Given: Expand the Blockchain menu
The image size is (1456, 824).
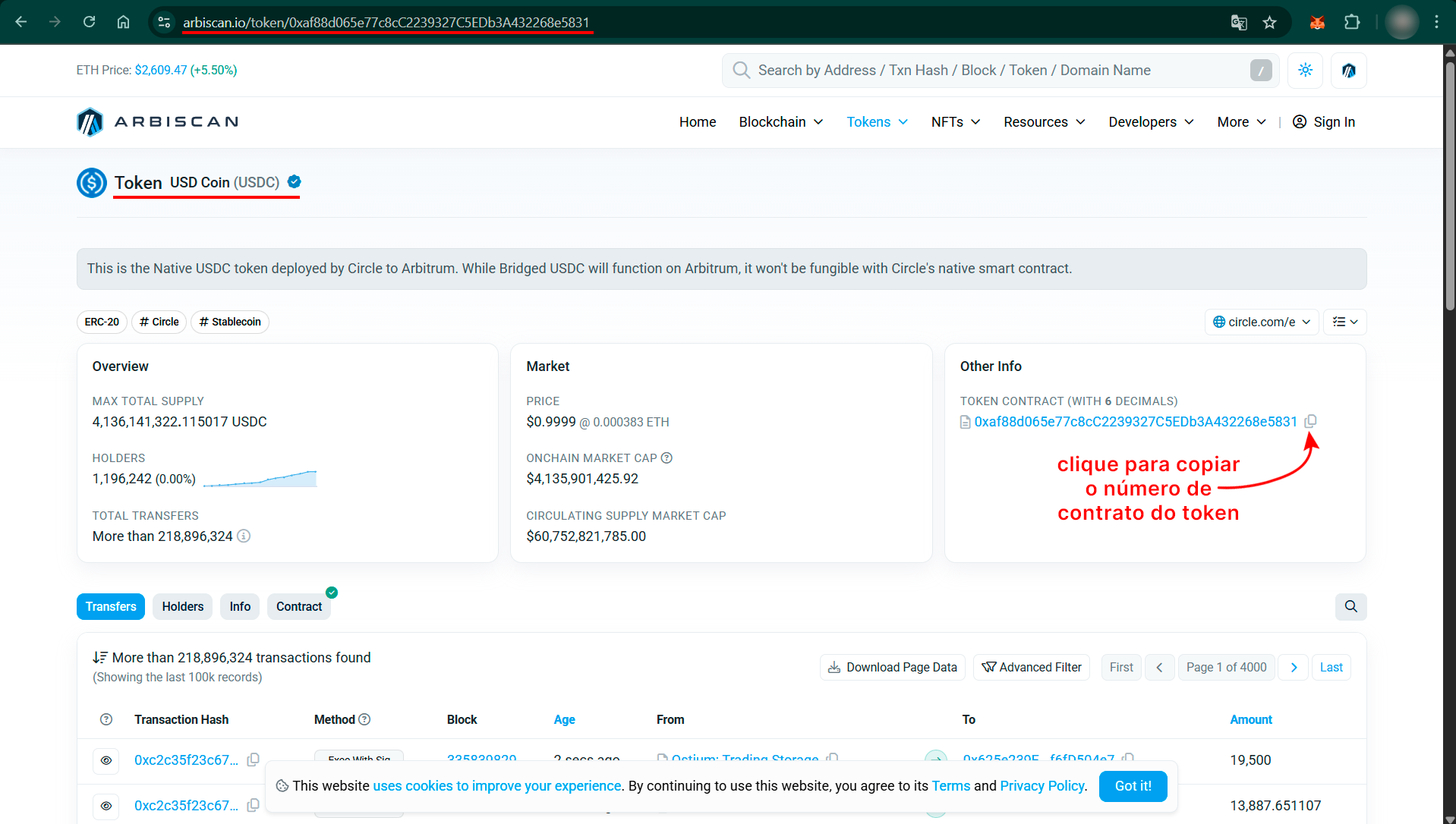Looking at the screenshot, I should tap(780, 122).
